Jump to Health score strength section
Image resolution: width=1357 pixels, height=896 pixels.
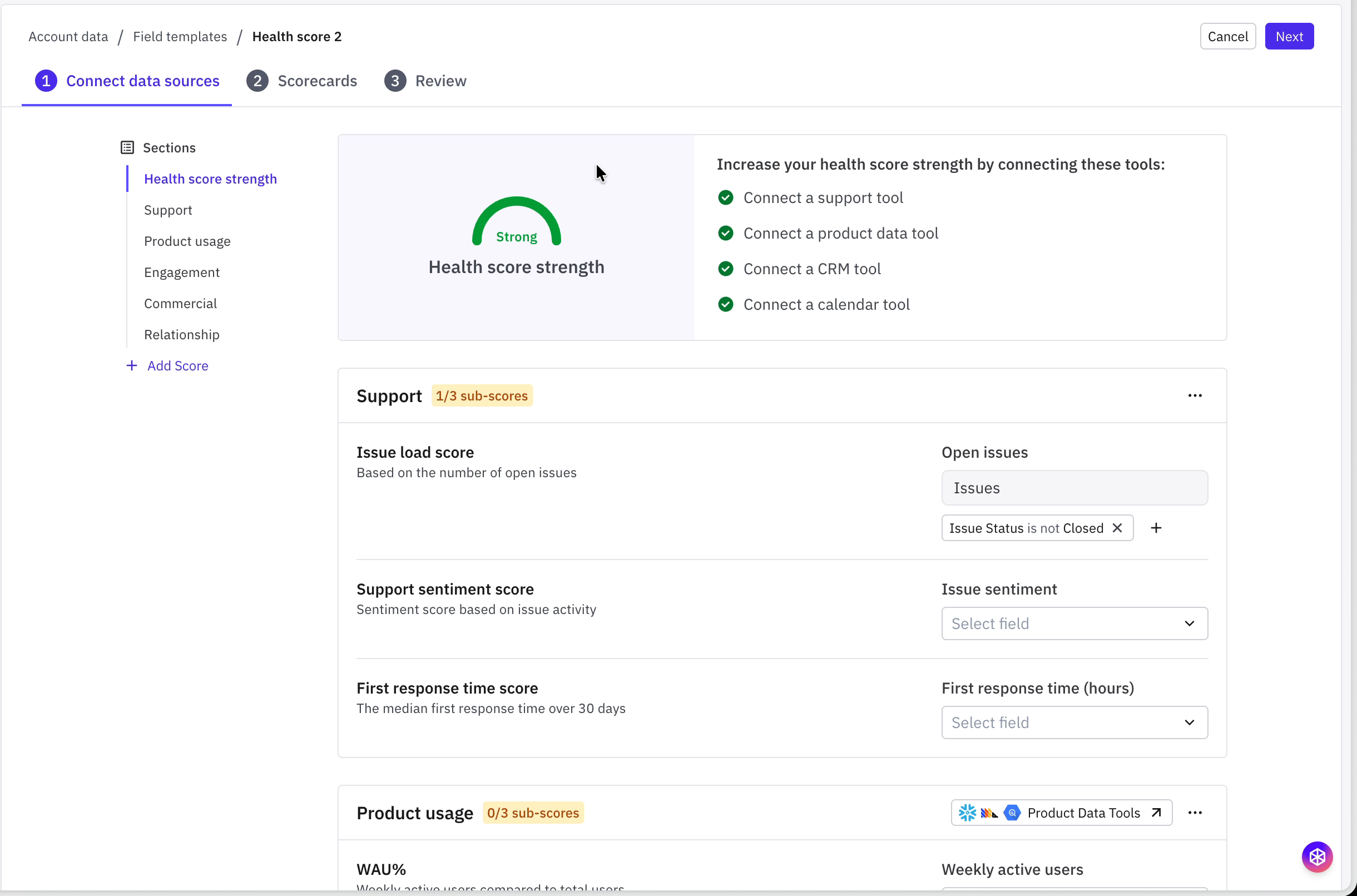click(210, 179)
